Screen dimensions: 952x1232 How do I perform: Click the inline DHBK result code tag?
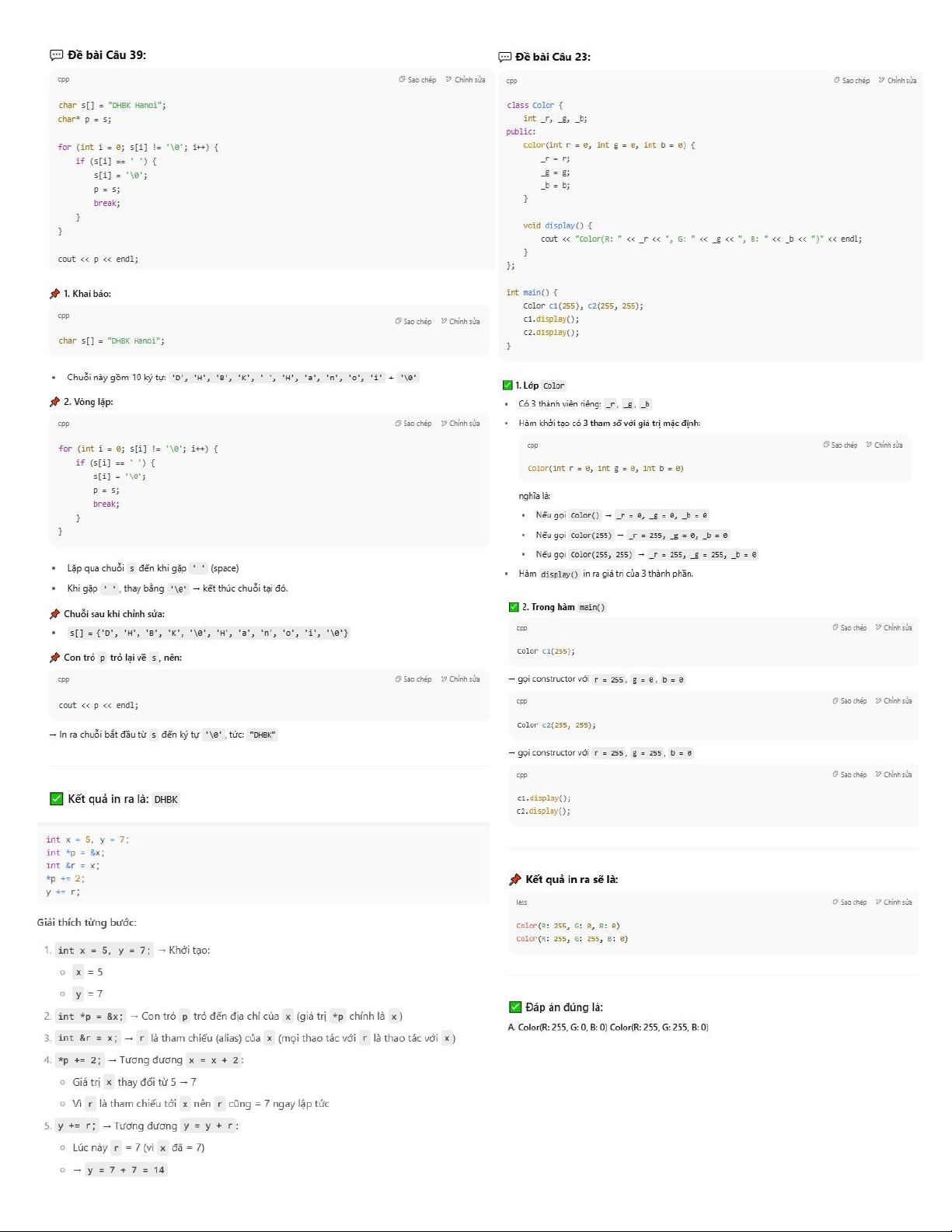pos(166,800)
